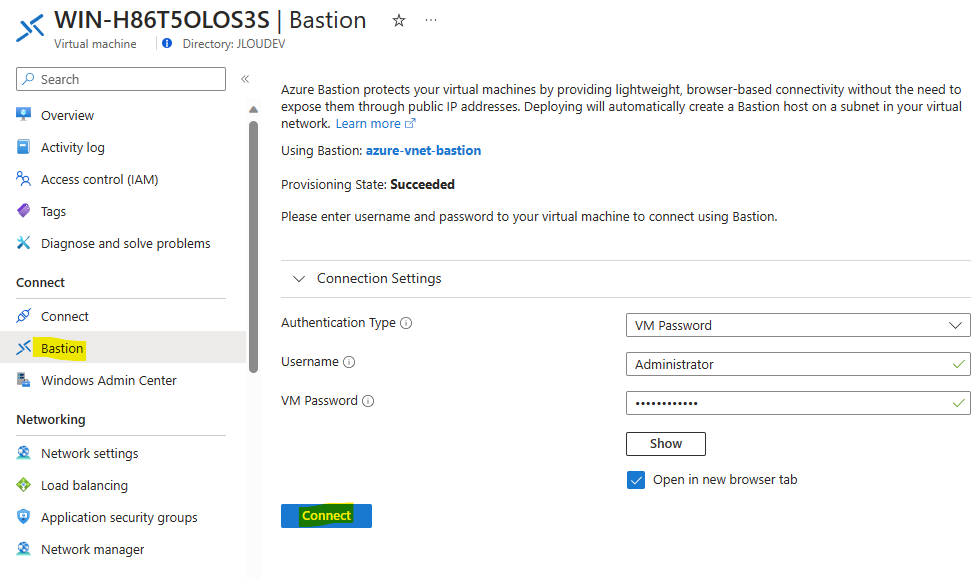Screen dimensions: 978x579
Task: Open Application security groups menu item
Action: coord(121,517)
